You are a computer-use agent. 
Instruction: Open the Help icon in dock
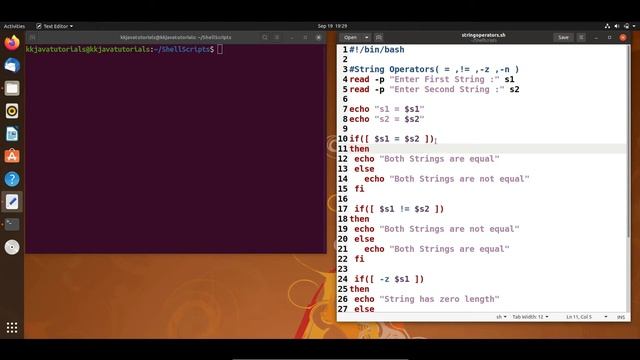pyautogui.click(x=12, y=179)
